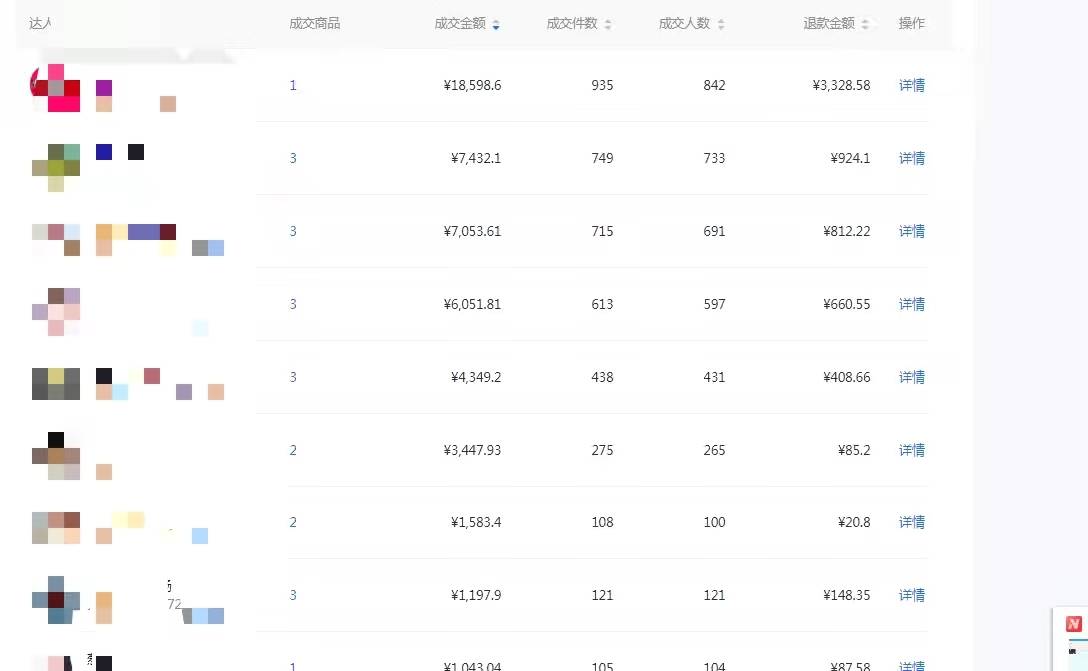Open 详情 for the ¥7,053.61 row
Image resolution: width=1088 pixels, height=671 pixels.
point(912,231)
